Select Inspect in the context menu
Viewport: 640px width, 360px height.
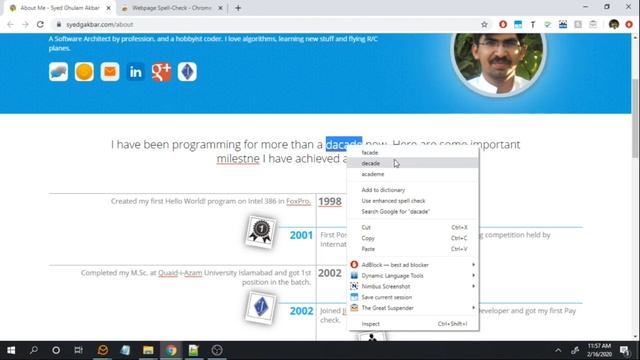(x=413, y=324)
